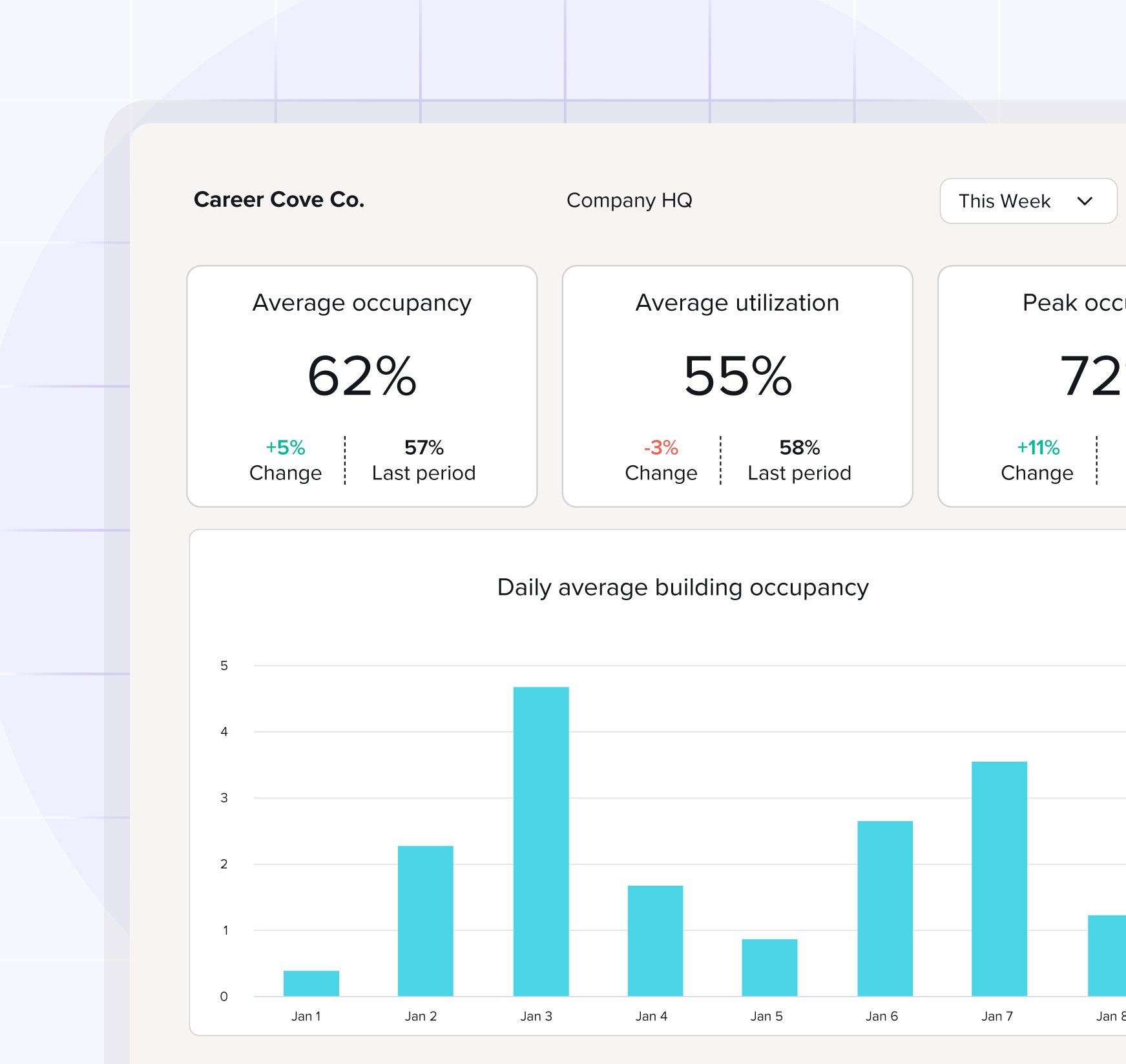Click the Peak card large 72 value
1126x1064 pixels.
[1092, 376]
